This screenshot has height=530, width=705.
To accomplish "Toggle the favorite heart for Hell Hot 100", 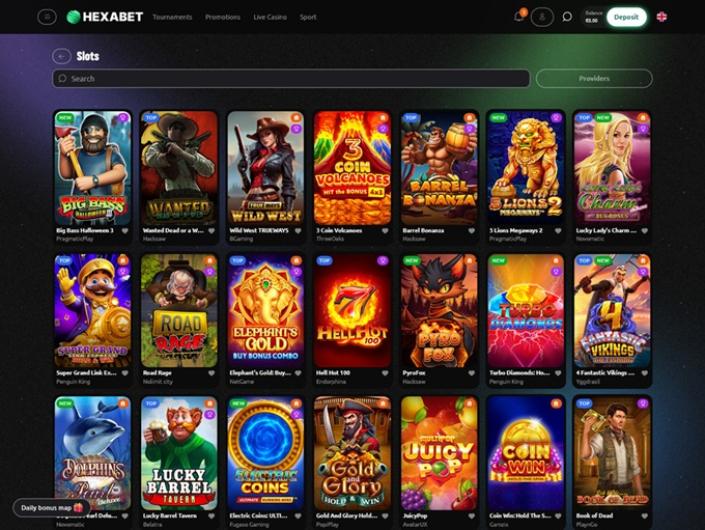I will [385, 373].
